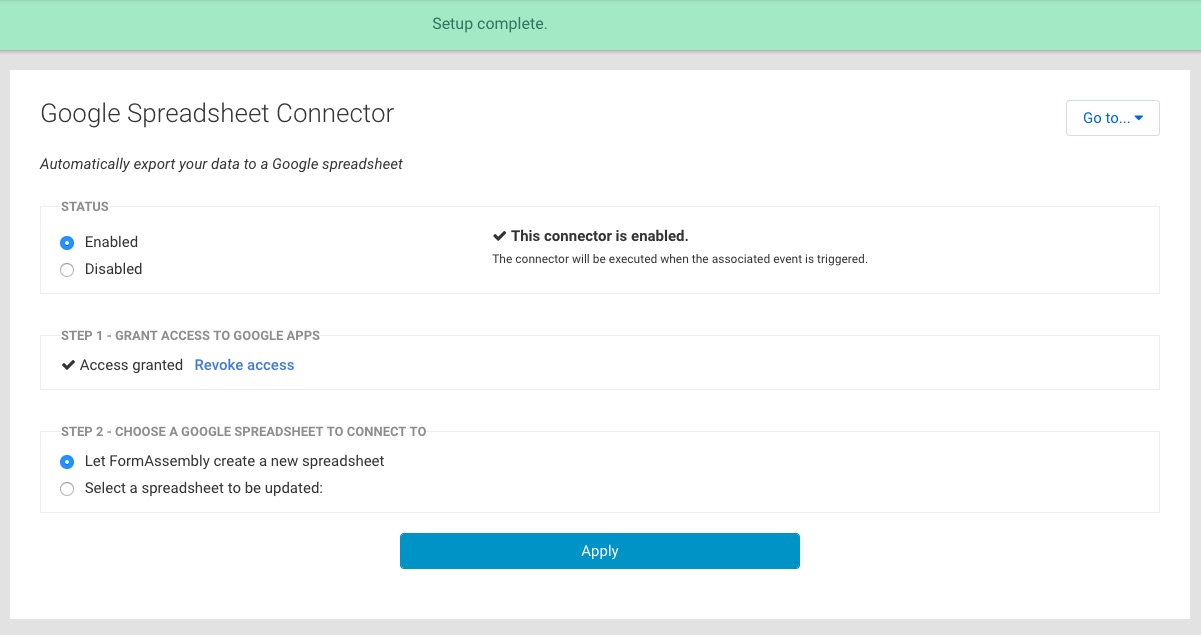Open the Go to... dropdown
1201x635 pixels.
coord(1113,118)
